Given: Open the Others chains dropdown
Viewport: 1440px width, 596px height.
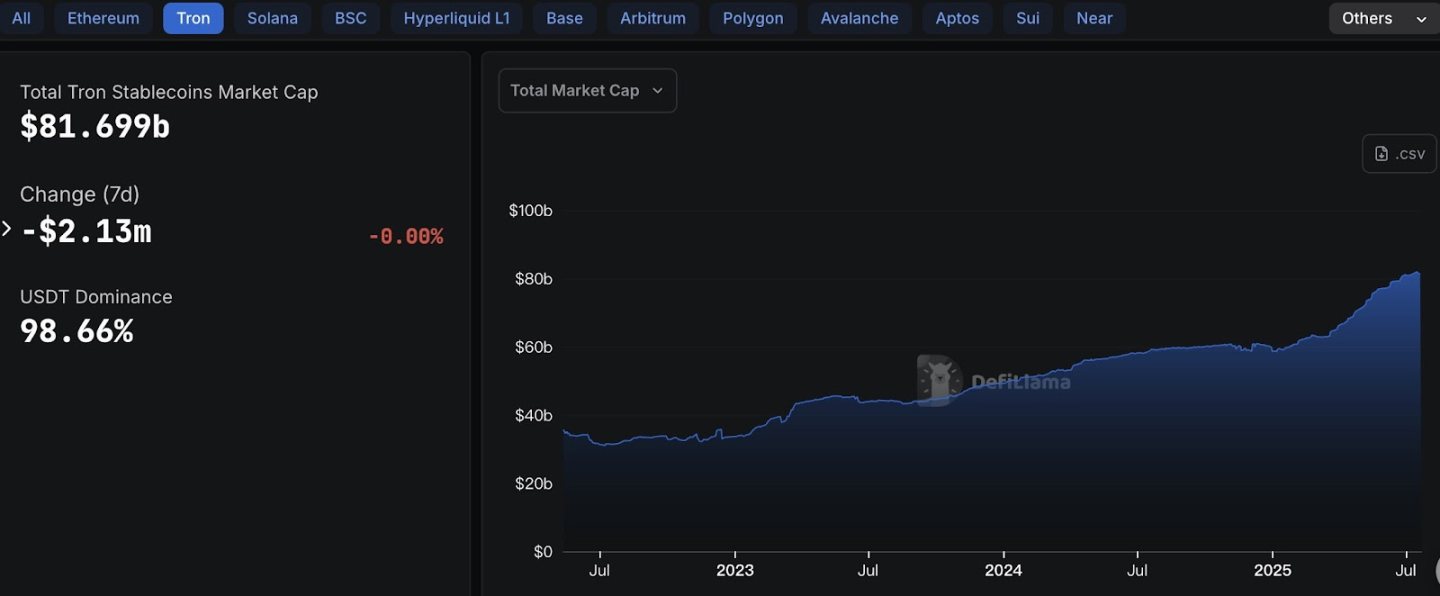Looking at the screenshot, I should pos(1384,18).
